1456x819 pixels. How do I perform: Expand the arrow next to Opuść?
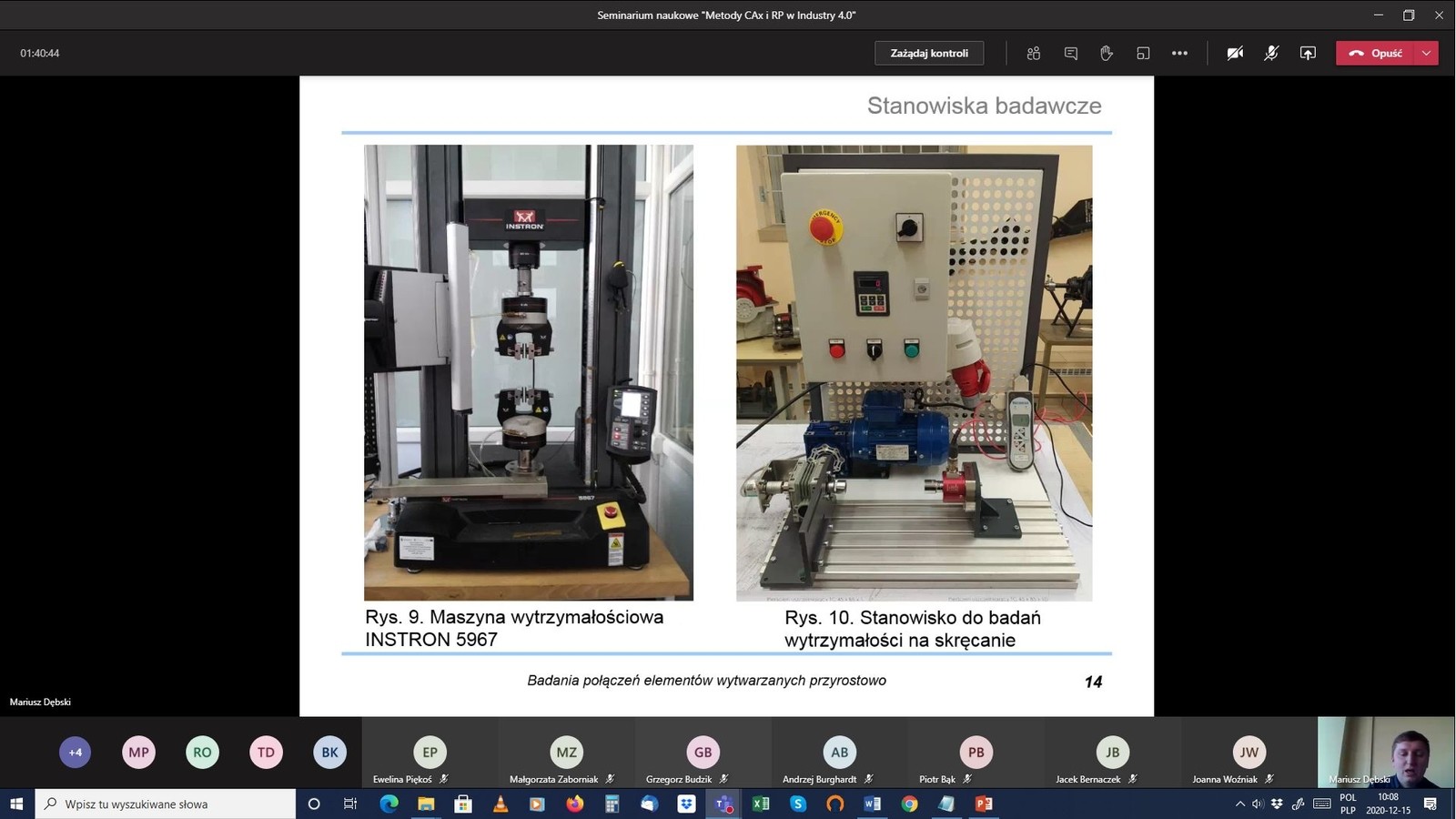[1426, 54]
